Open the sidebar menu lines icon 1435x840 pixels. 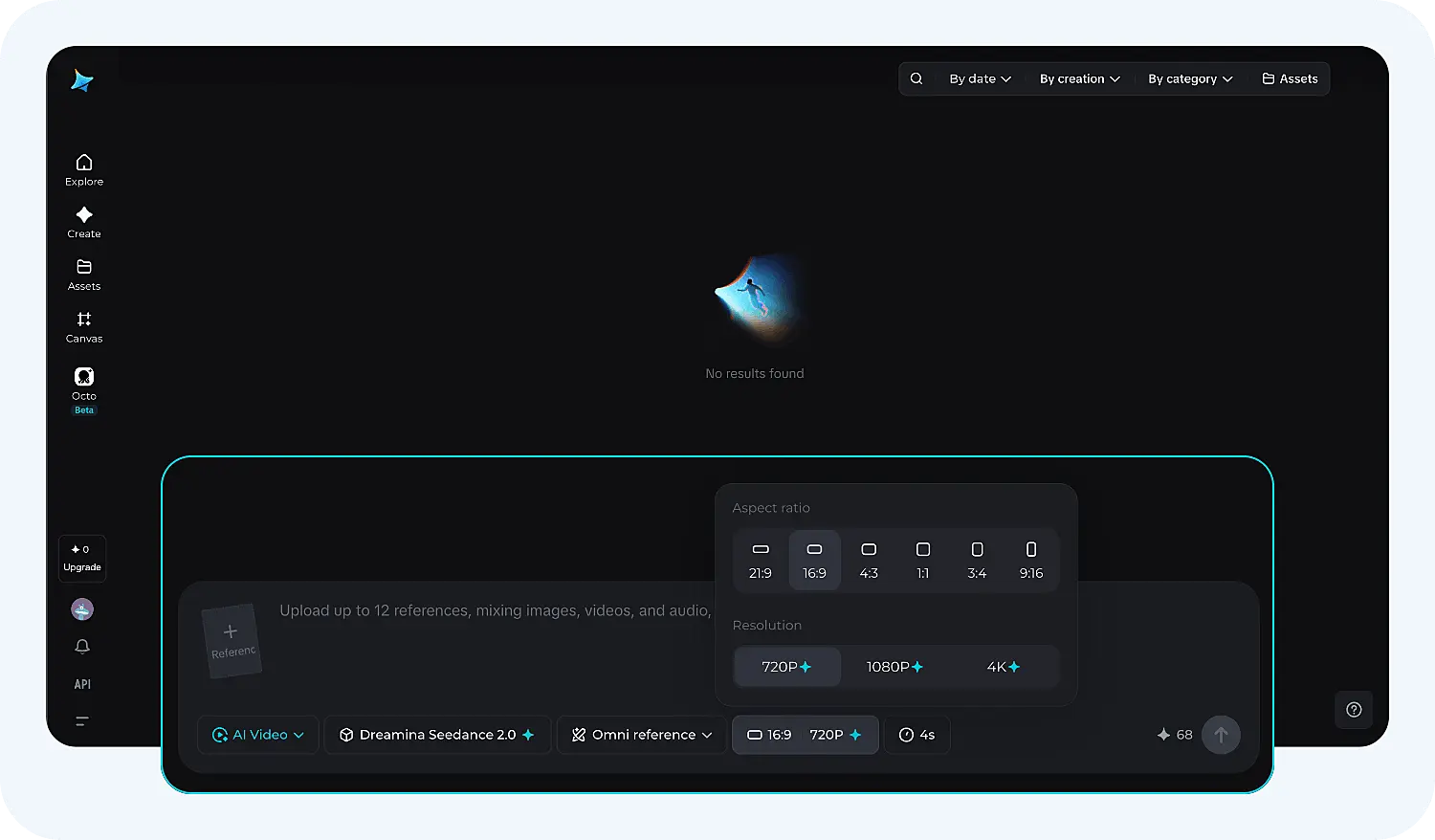click(x=82, y=721)
